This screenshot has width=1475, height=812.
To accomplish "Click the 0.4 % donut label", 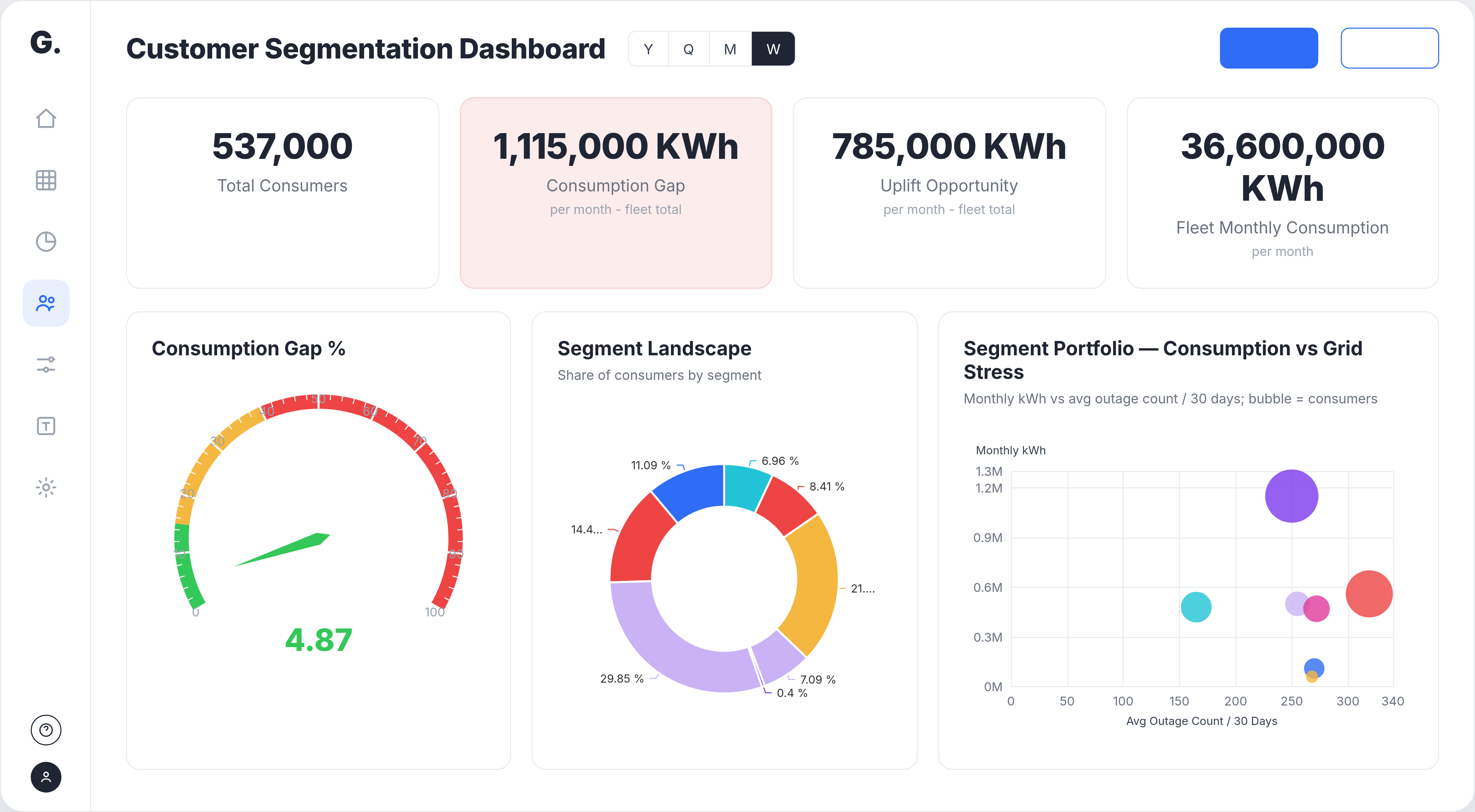I will [792, 693].
